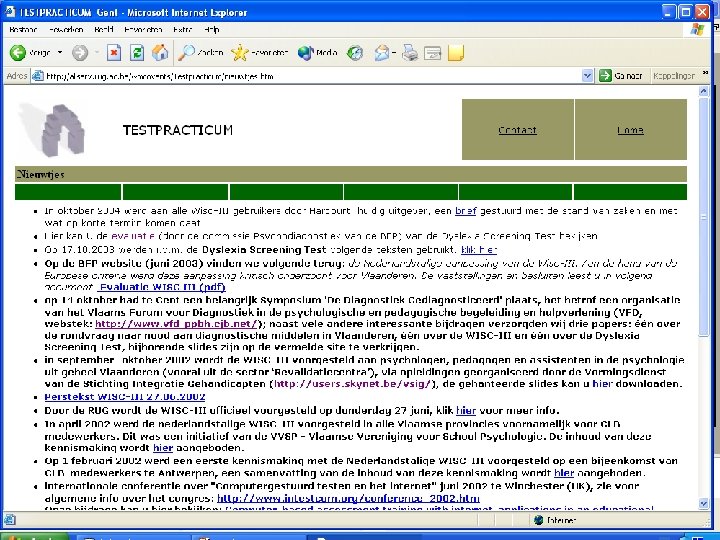
Task: Click 'hier' link for 27 juni info
Action: pos(466,410)
